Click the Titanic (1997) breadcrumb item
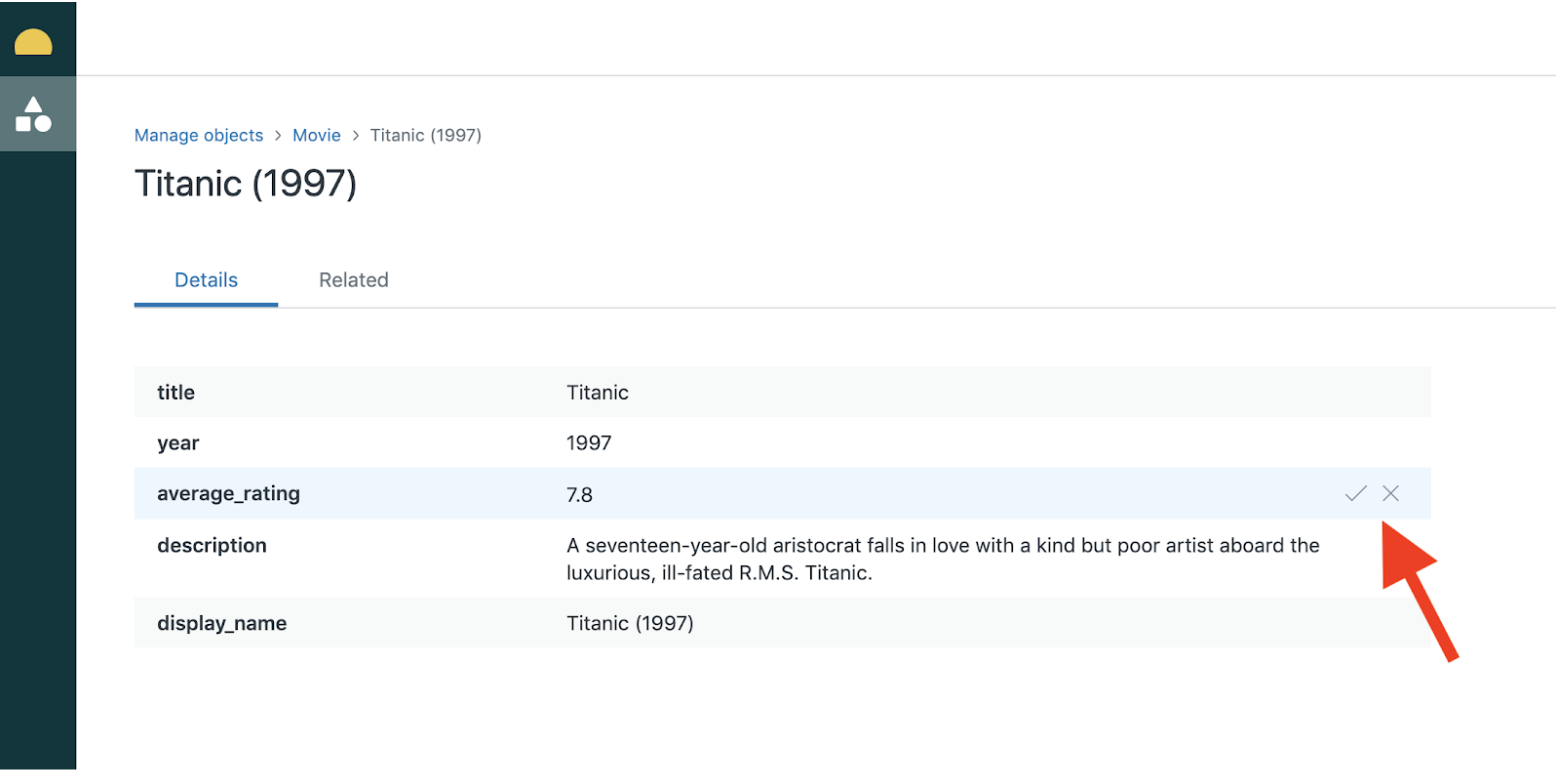 [x=426, y=135]
